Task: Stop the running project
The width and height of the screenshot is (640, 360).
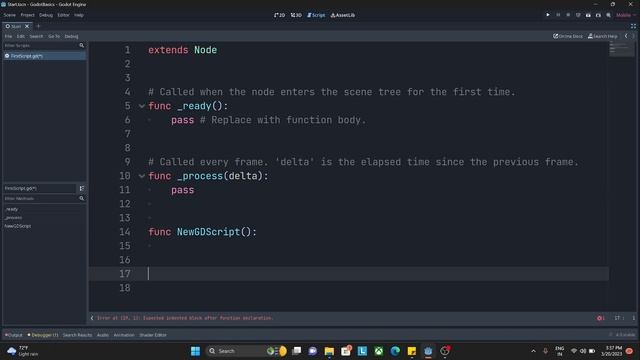Action: (568, 15)
